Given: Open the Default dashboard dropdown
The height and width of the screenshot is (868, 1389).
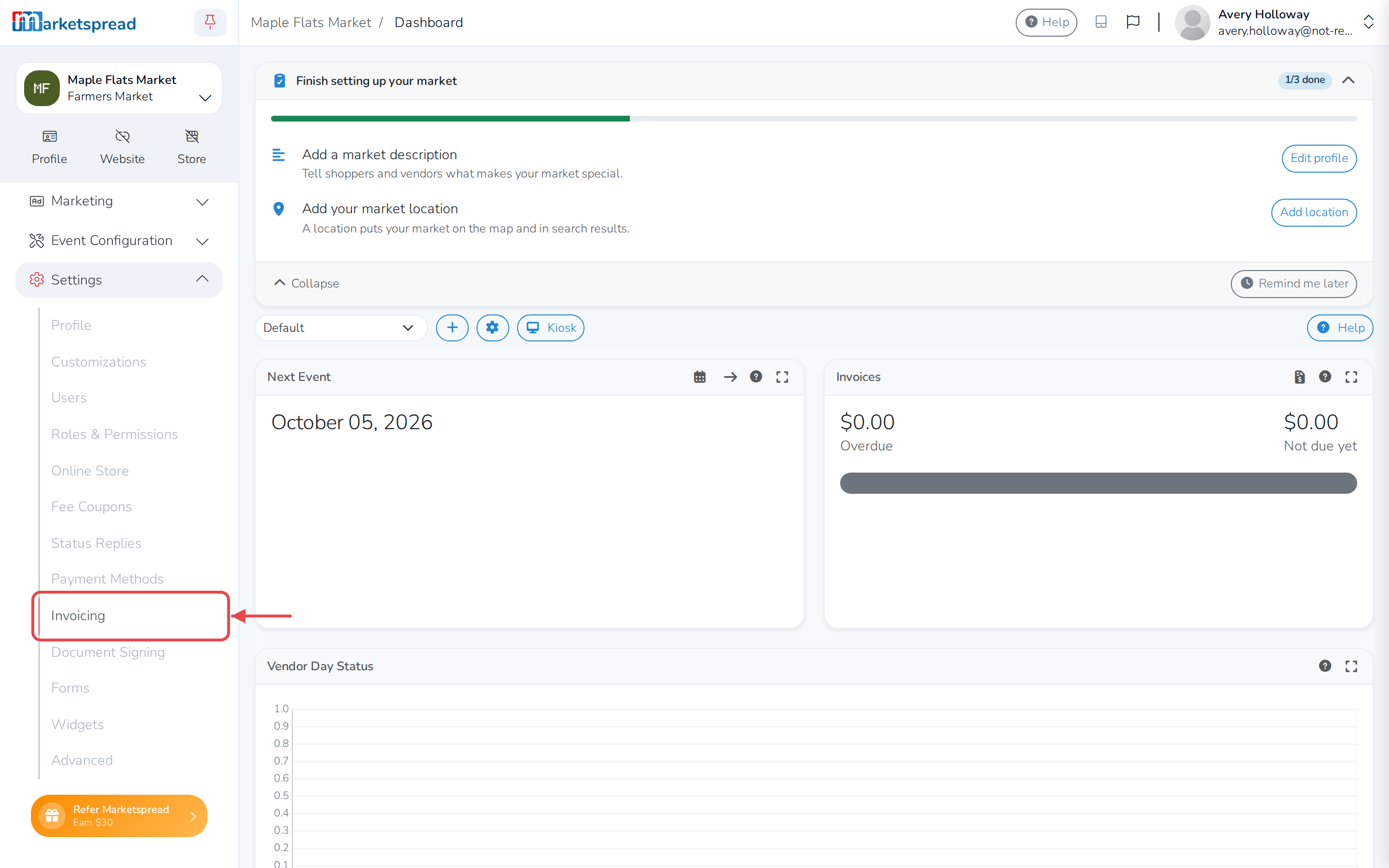Looking at the screenshot, I should click(x=341, y=328).
